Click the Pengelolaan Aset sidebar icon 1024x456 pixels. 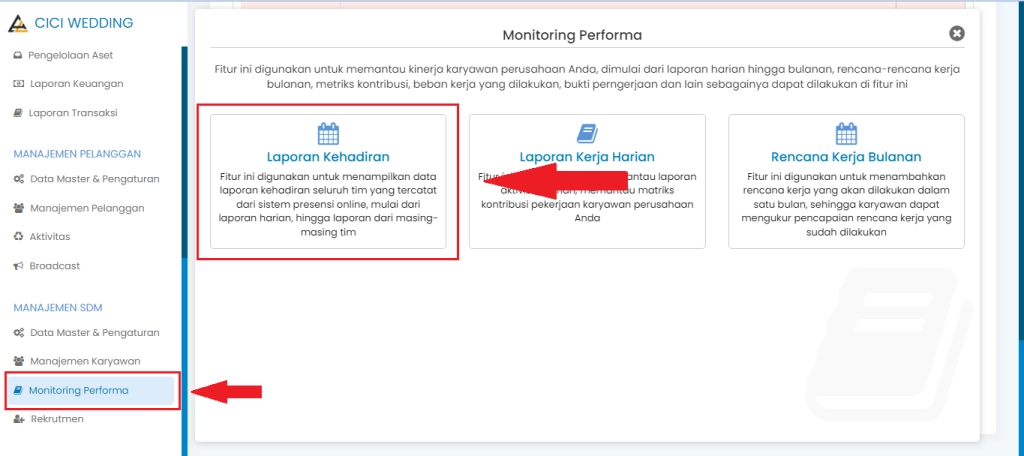pyautogui.click(x=18, y=56)
